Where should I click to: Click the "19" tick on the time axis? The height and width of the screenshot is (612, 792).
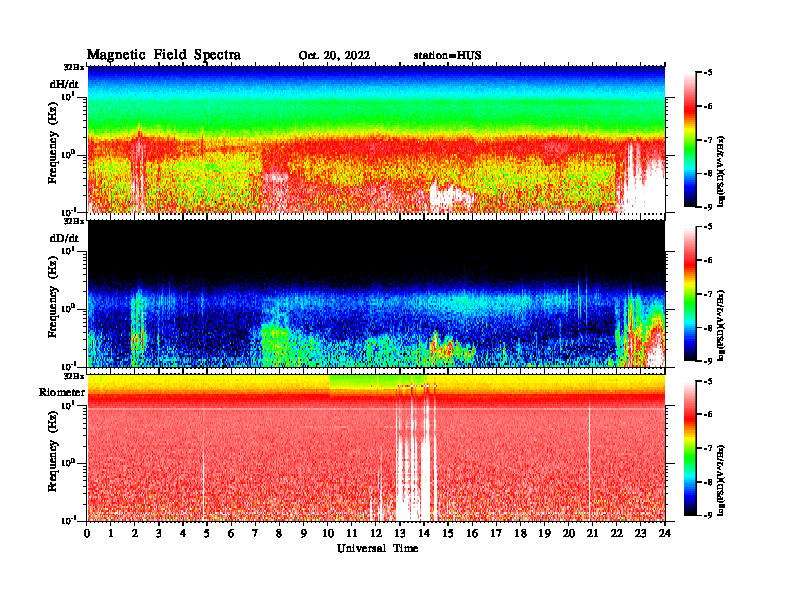click(x=544, y=533)
